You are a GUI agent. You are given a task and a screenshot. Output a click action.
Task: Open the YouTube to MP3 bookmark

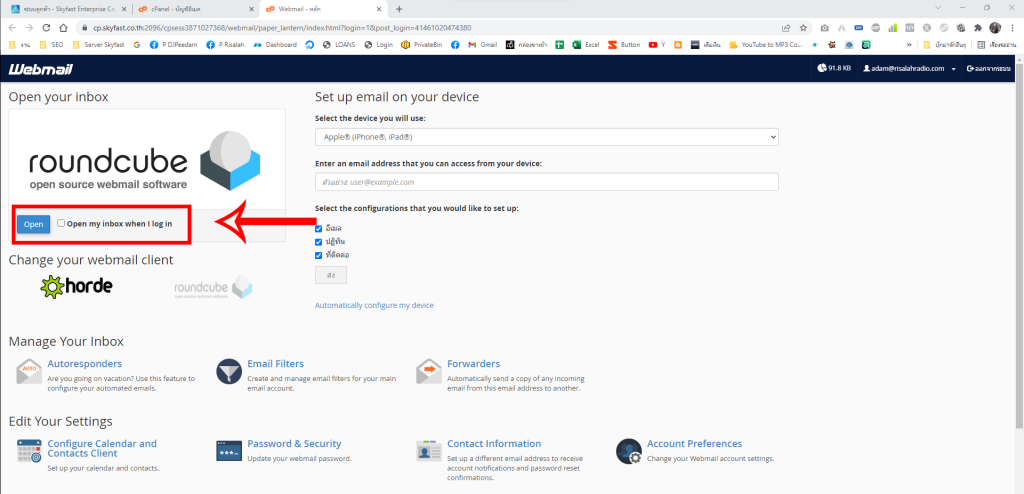(x=766, y=45)
